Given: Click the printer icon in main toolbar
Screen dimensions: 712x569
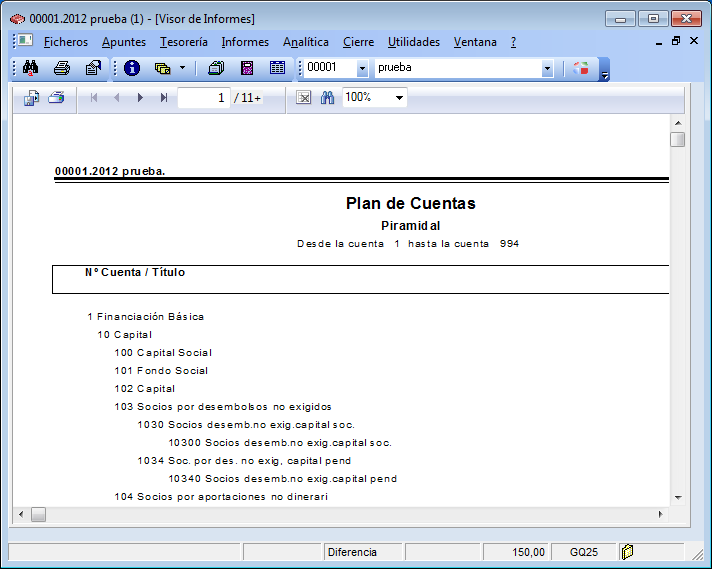Looking at the screenshot, I should pyautogui.click(x=62, y=68).
